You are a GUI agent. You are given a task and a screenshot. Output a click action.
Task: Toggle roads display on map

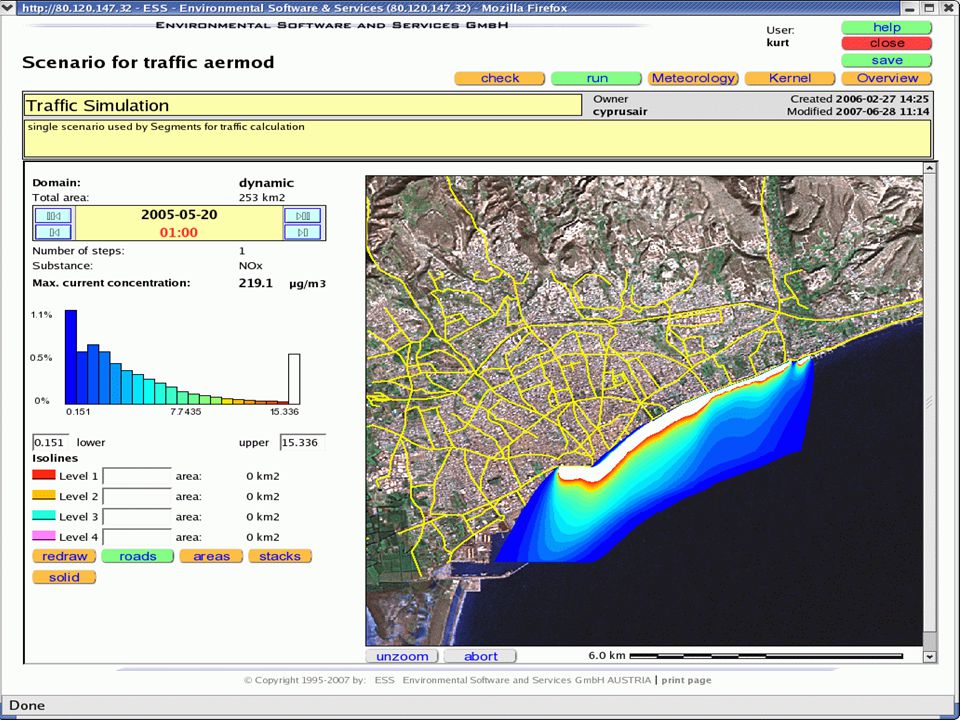(x=138, y=557)
